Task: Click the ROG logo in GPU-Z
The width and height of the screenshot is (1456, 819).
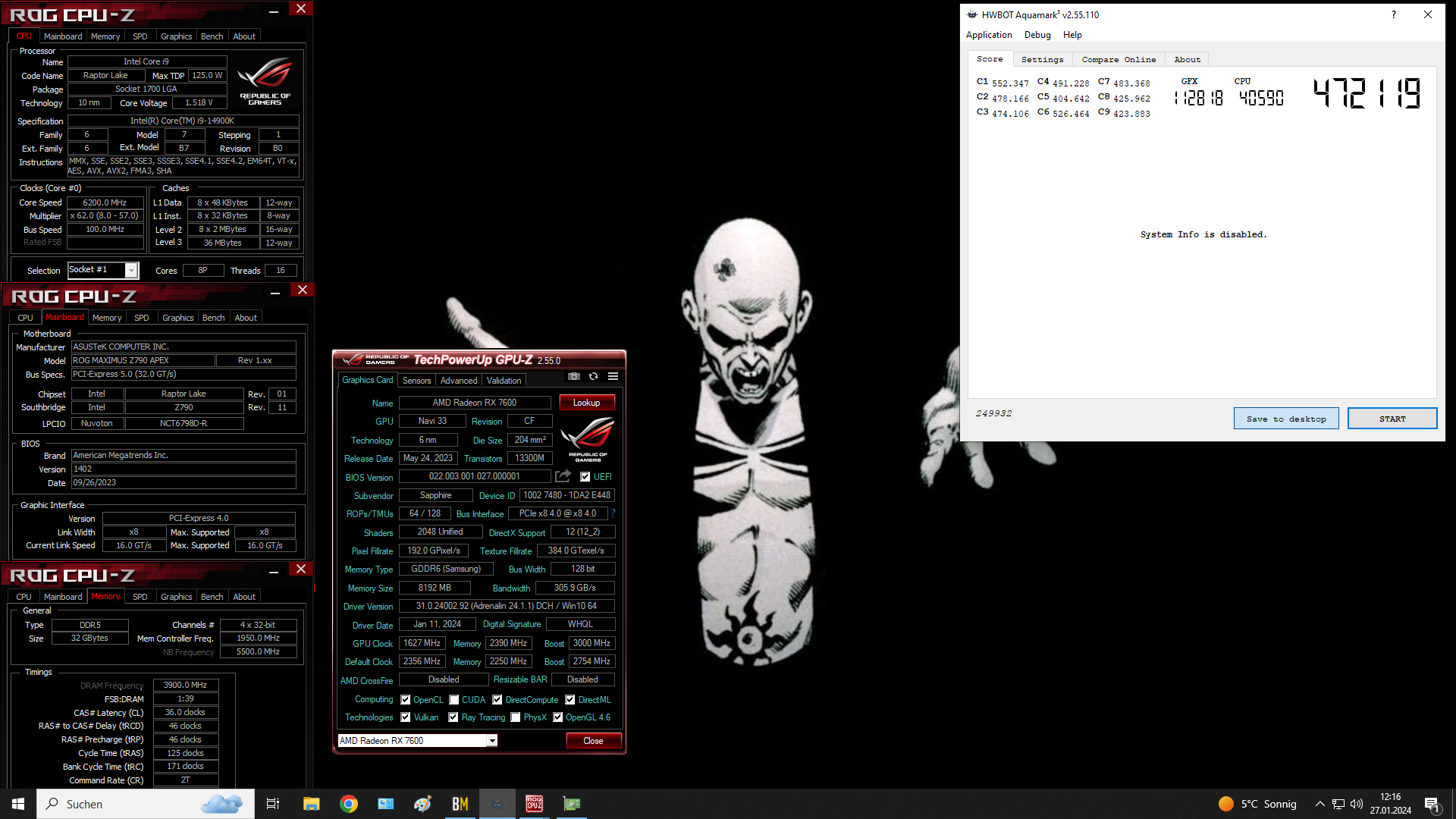Action: tap(587, 439)
